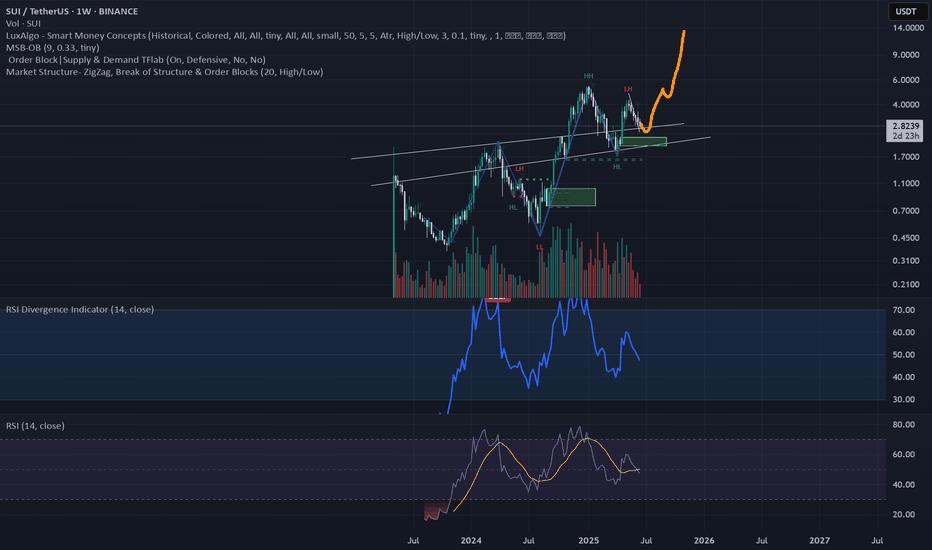The width and height of the screenshot is (932, 550).
Task: Select the Market Structure ZigZag indicator legend
Action: coord(165,72)
